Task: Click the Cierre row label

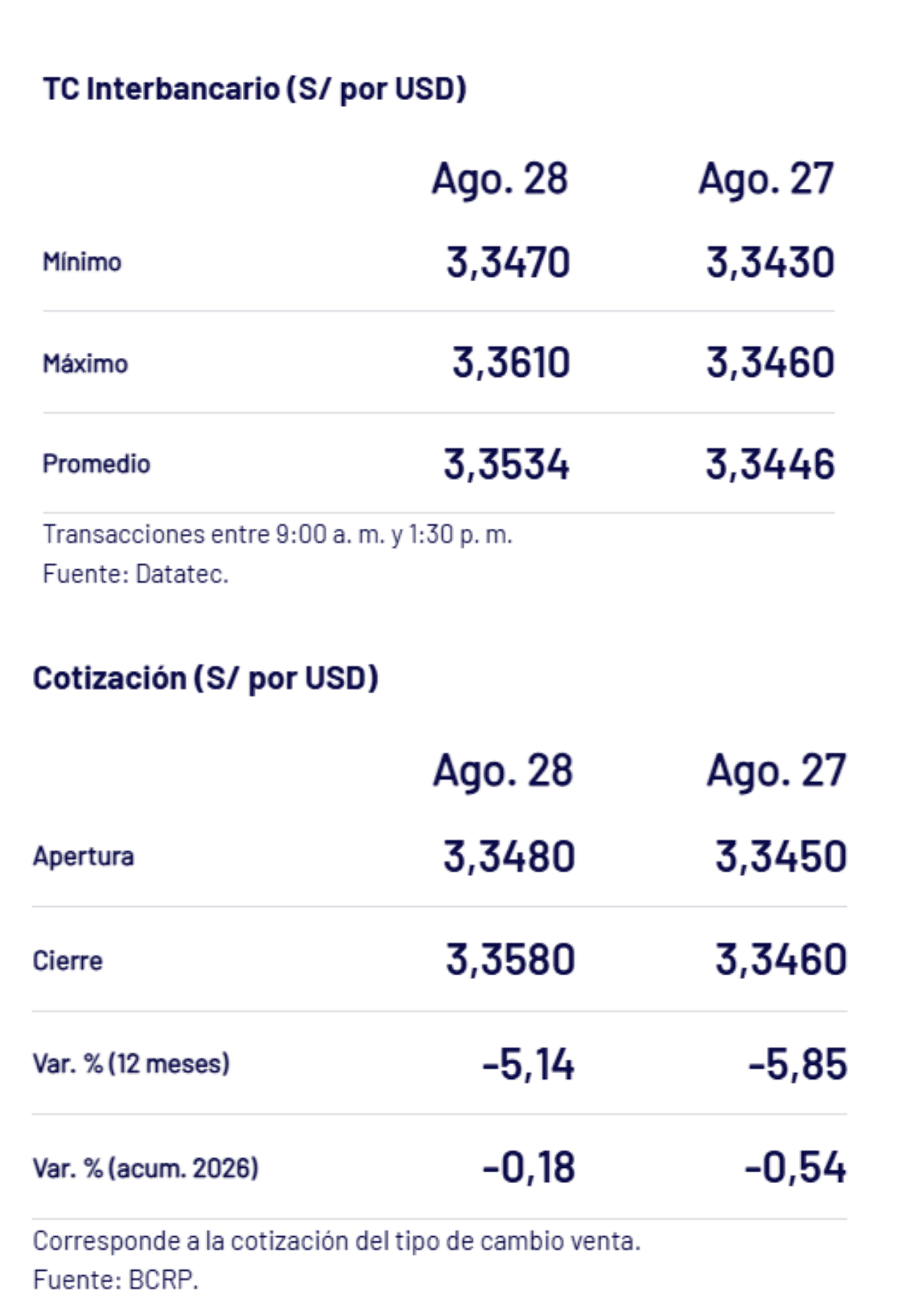Action: tap(68, 960)
